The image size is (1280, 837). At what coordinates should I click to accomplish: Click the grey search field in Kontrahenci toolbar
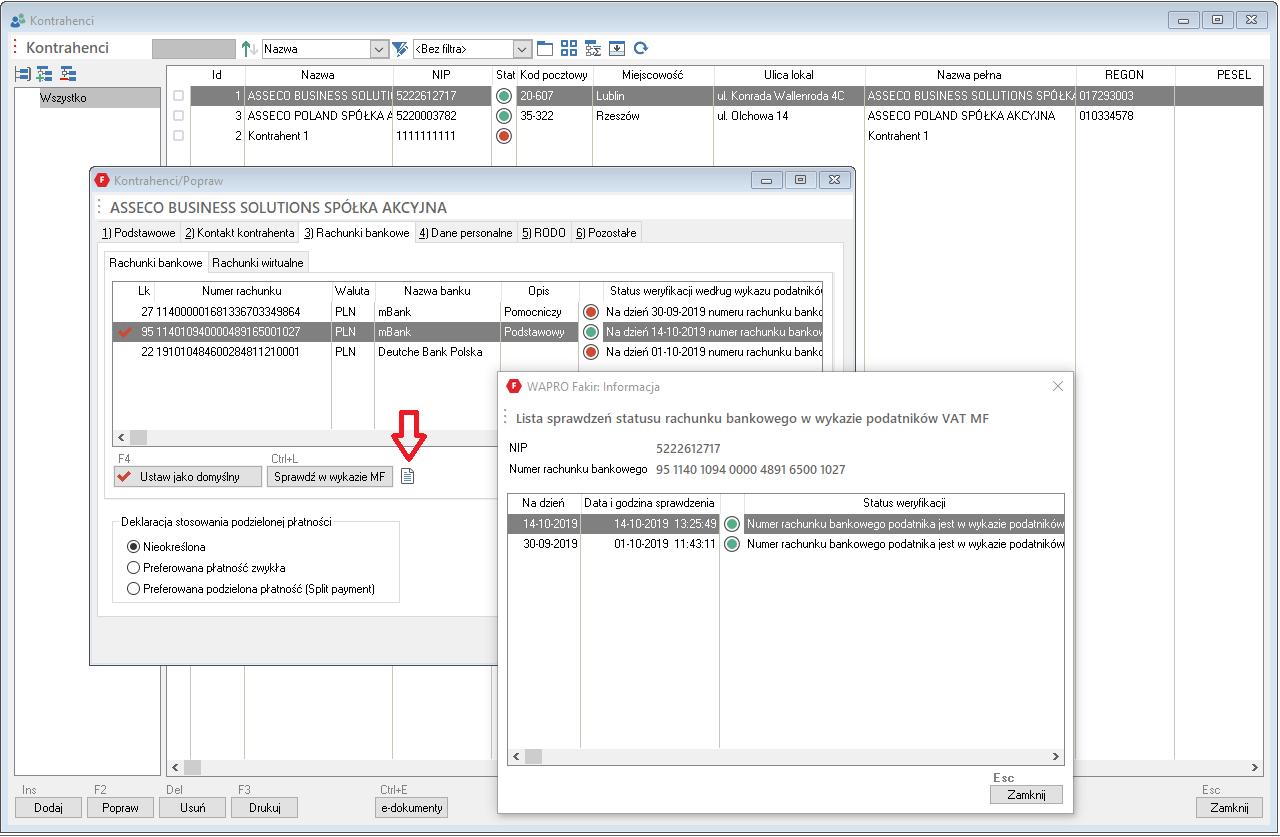point(193,48)
